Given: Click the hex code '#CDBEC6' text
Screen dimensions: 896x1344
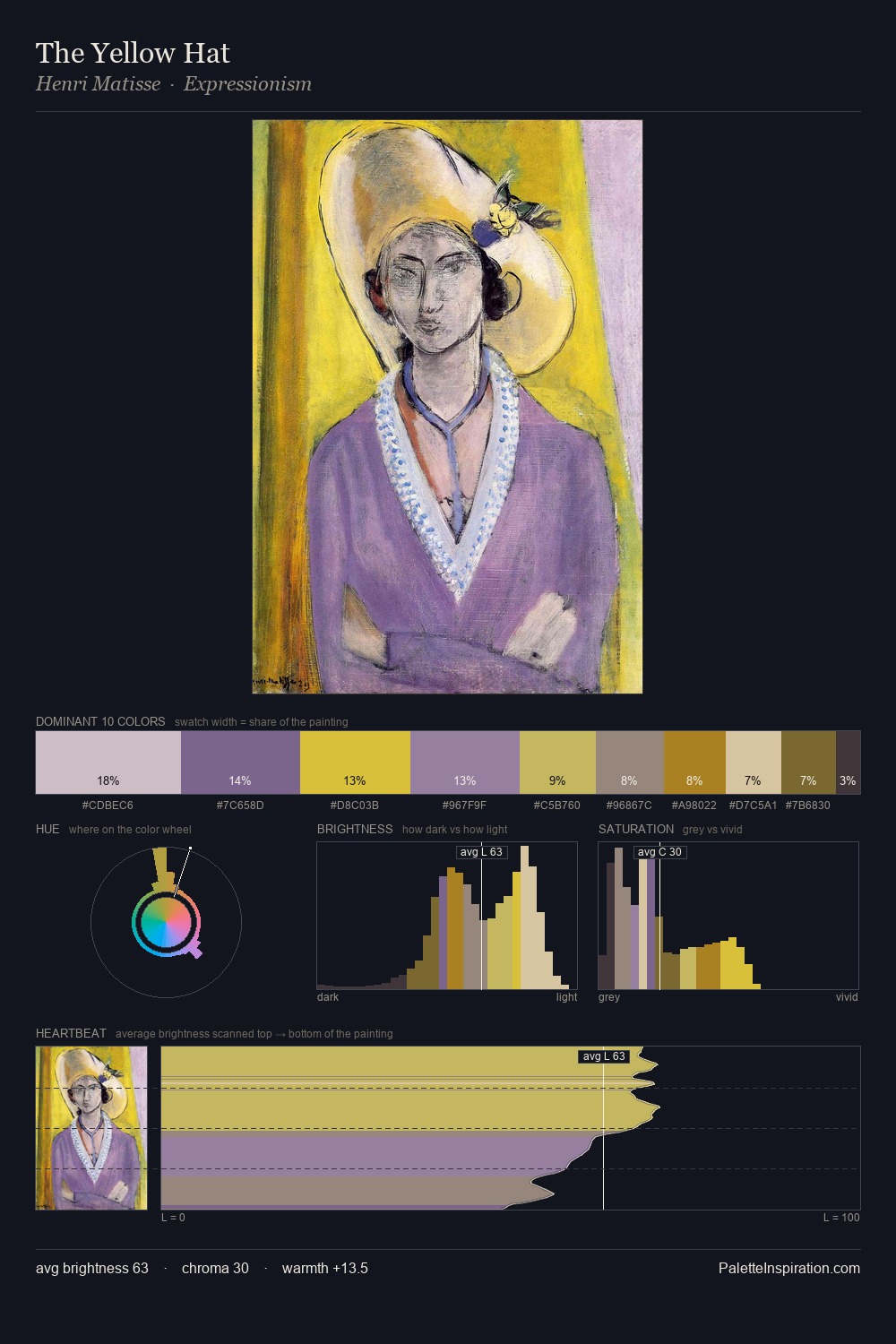Looking at the screenshot, I should (108, 806).
